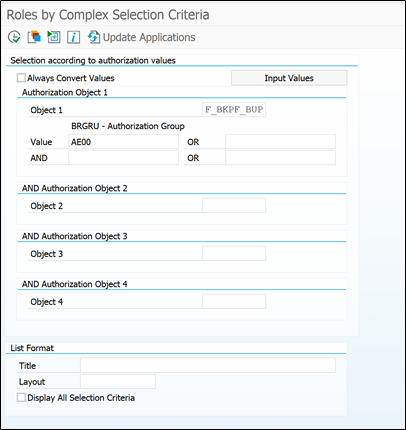Viewport: 406px width, 430px height.
Task: Click the OR field beside Value
Action: 280,142
